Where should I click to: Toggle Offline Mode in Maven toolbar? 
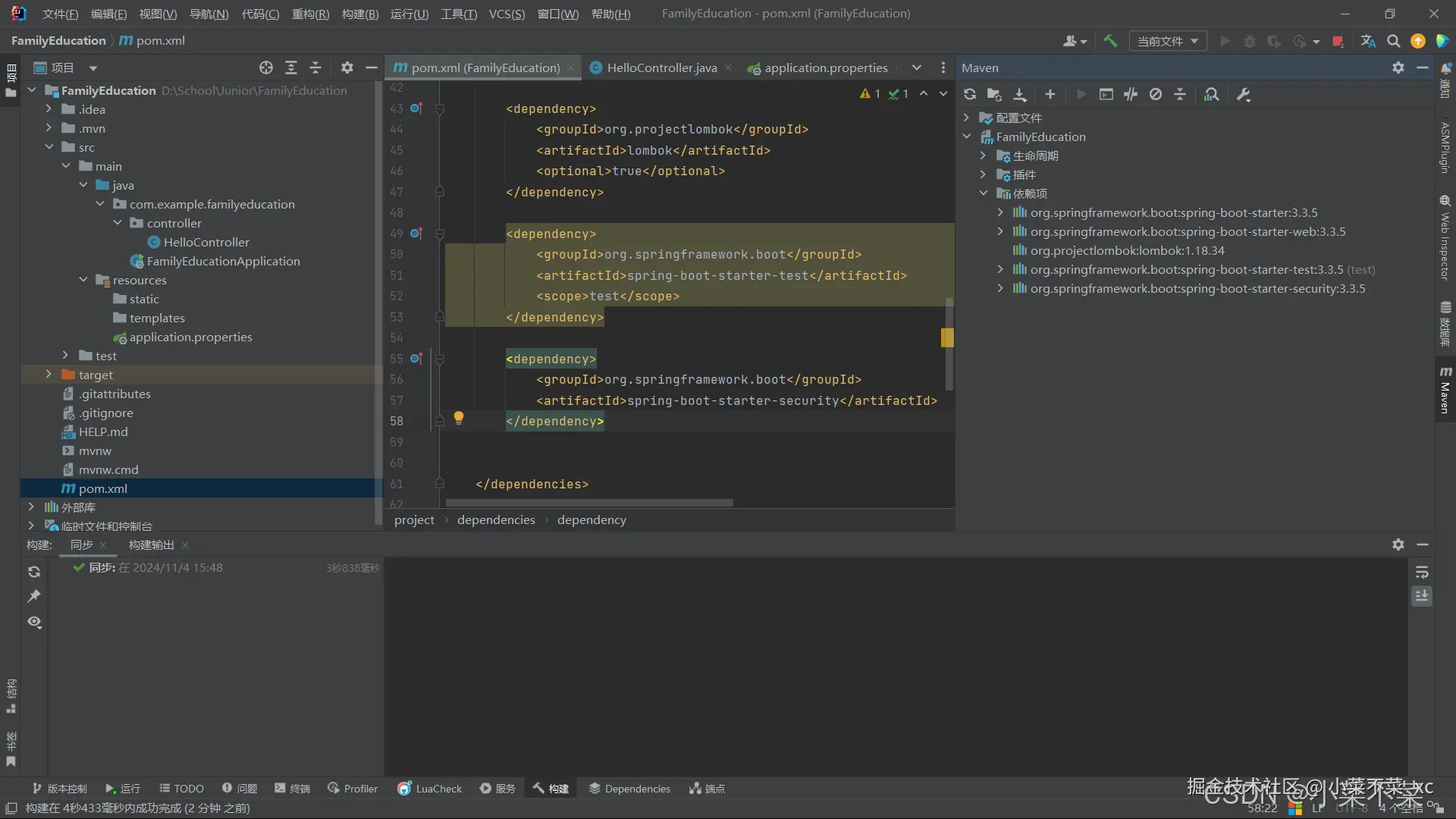[1131, 94]
